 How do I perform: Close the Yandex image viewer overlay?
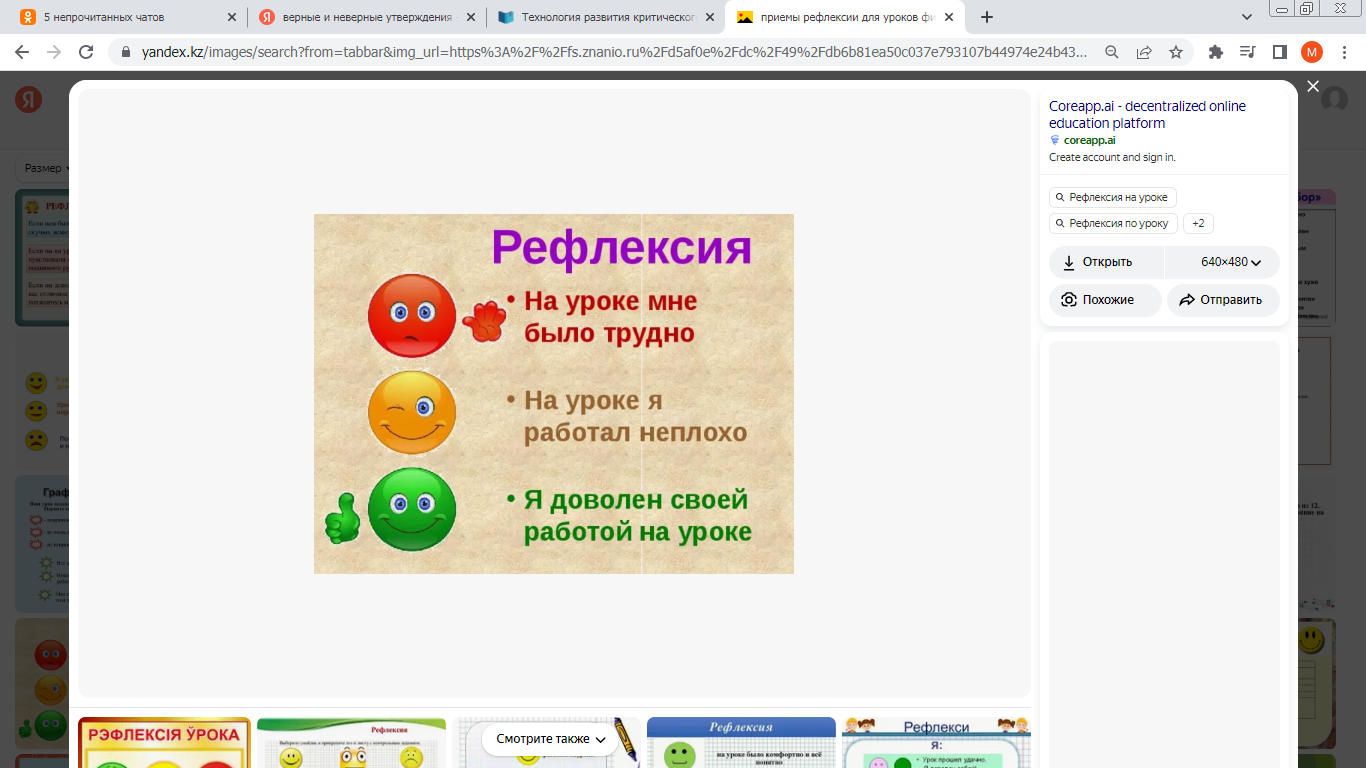pyautogui.click(x=1313, y=87)
